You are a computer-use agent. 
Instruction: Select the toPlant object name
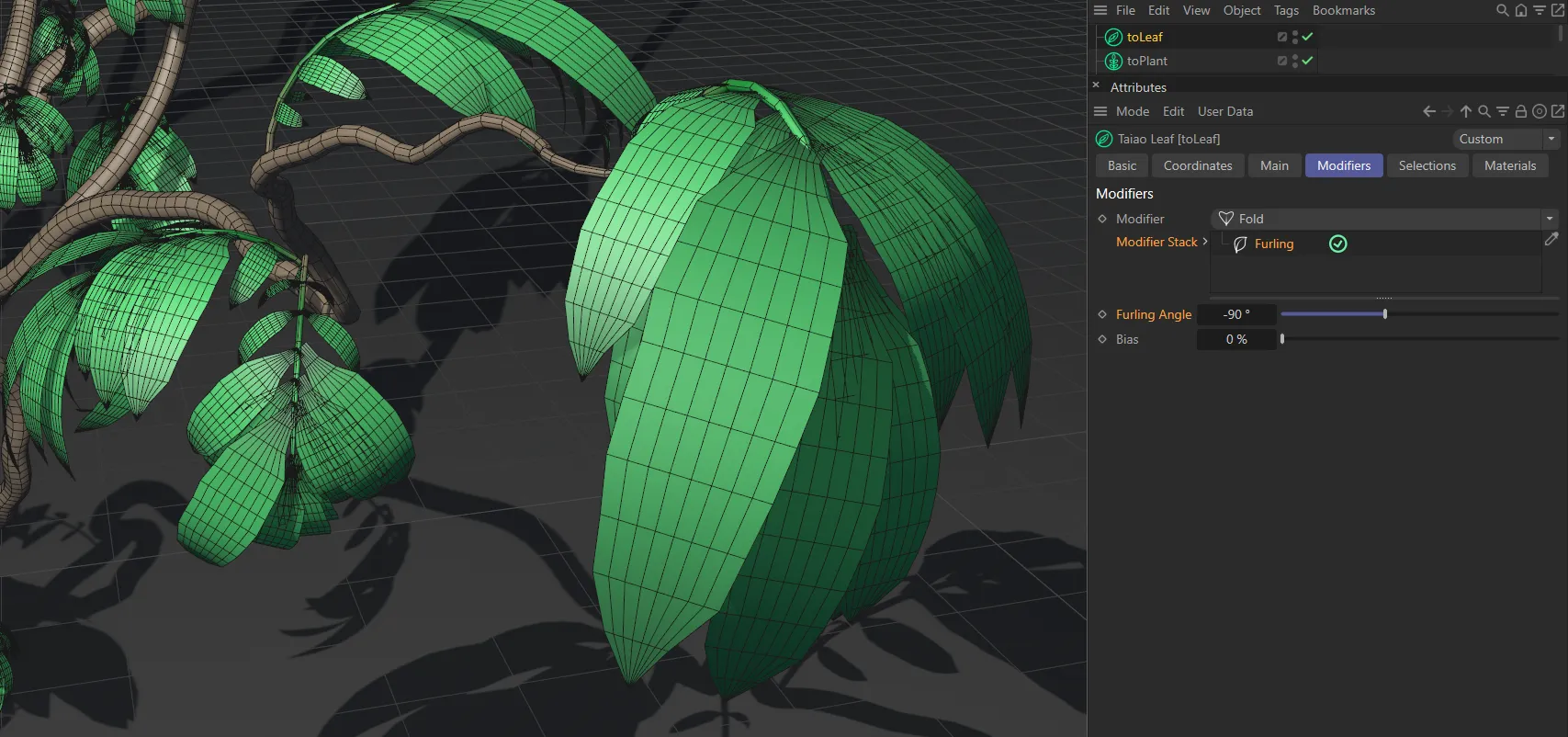[1147, 61]
